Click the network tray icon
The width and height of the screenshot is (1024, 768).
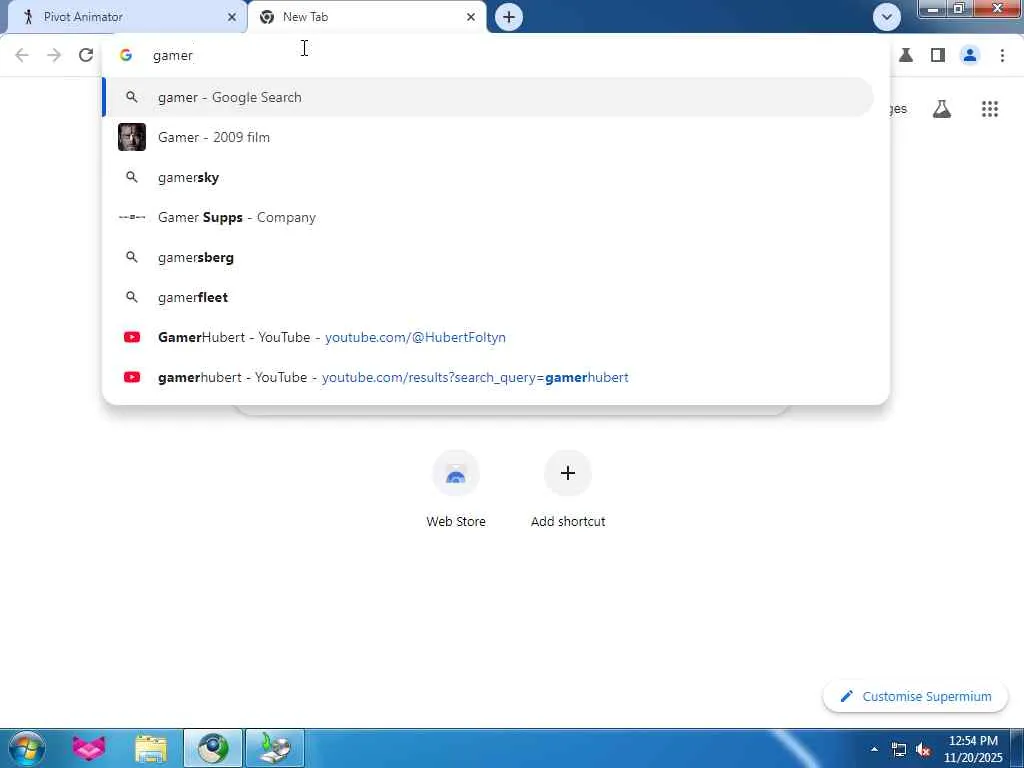tap(899, 750)
